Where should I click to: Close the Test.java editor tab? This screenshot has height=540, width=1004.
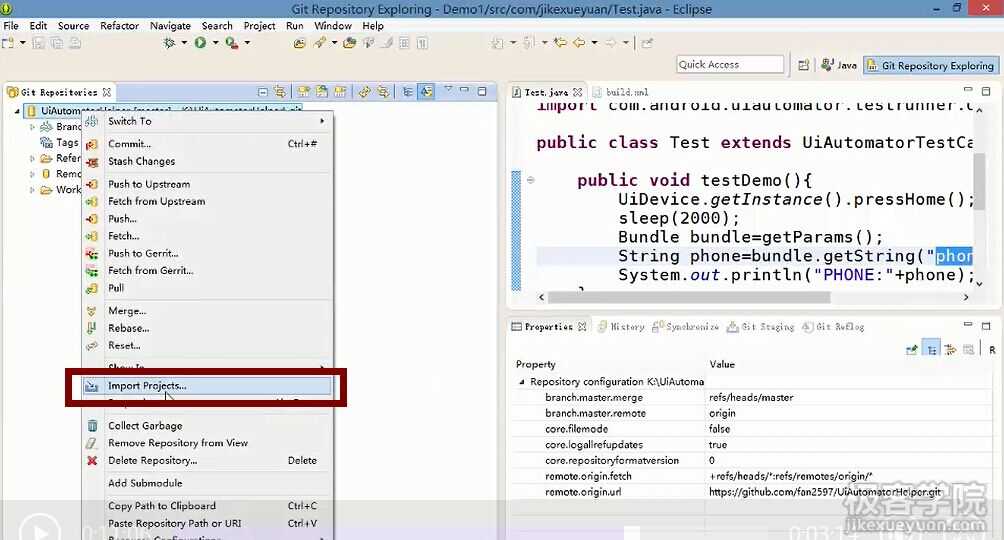578,92
